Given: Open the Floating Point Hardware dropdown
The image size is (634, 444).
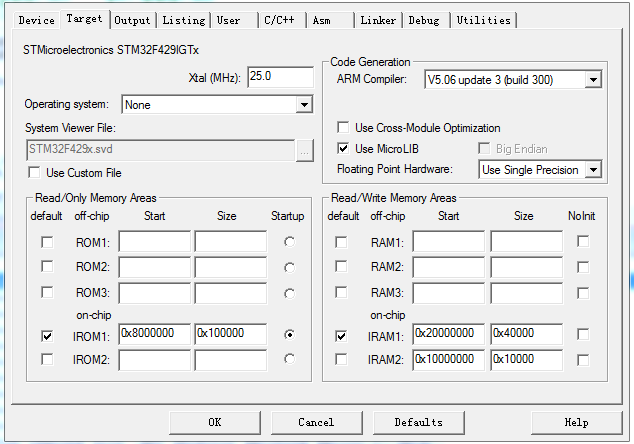Looking at the screenshot, I should 540,170.
